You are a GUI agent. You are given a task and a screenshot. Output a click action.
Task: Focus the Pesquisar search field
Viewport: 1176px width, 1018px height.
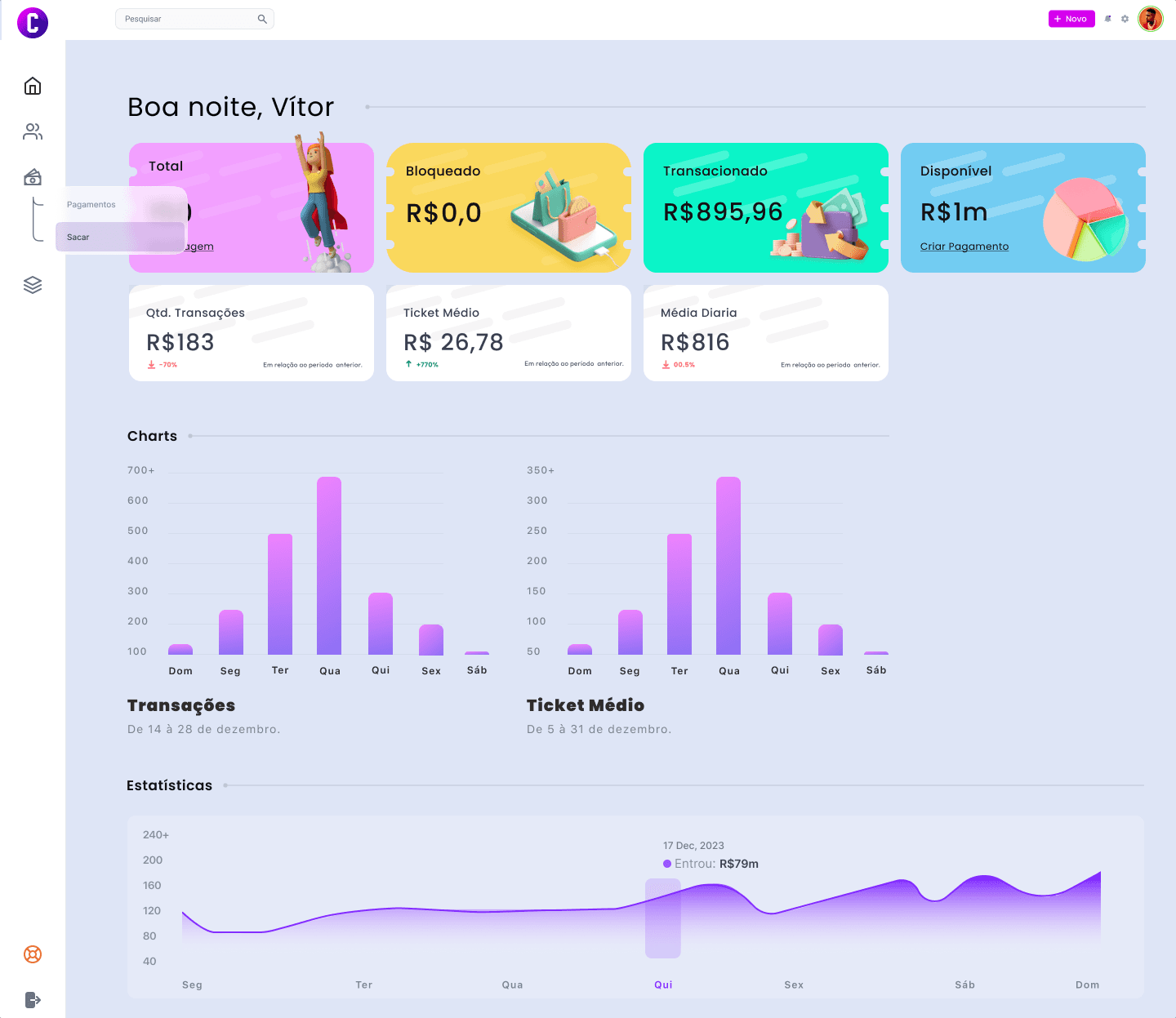click(x=194, y=19)
